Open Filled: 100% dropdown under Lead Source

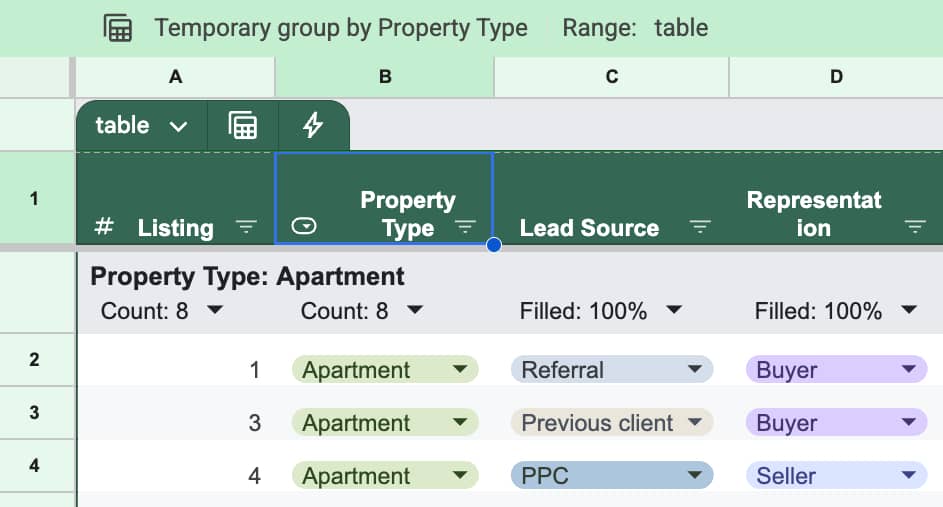tap(674, 311)
